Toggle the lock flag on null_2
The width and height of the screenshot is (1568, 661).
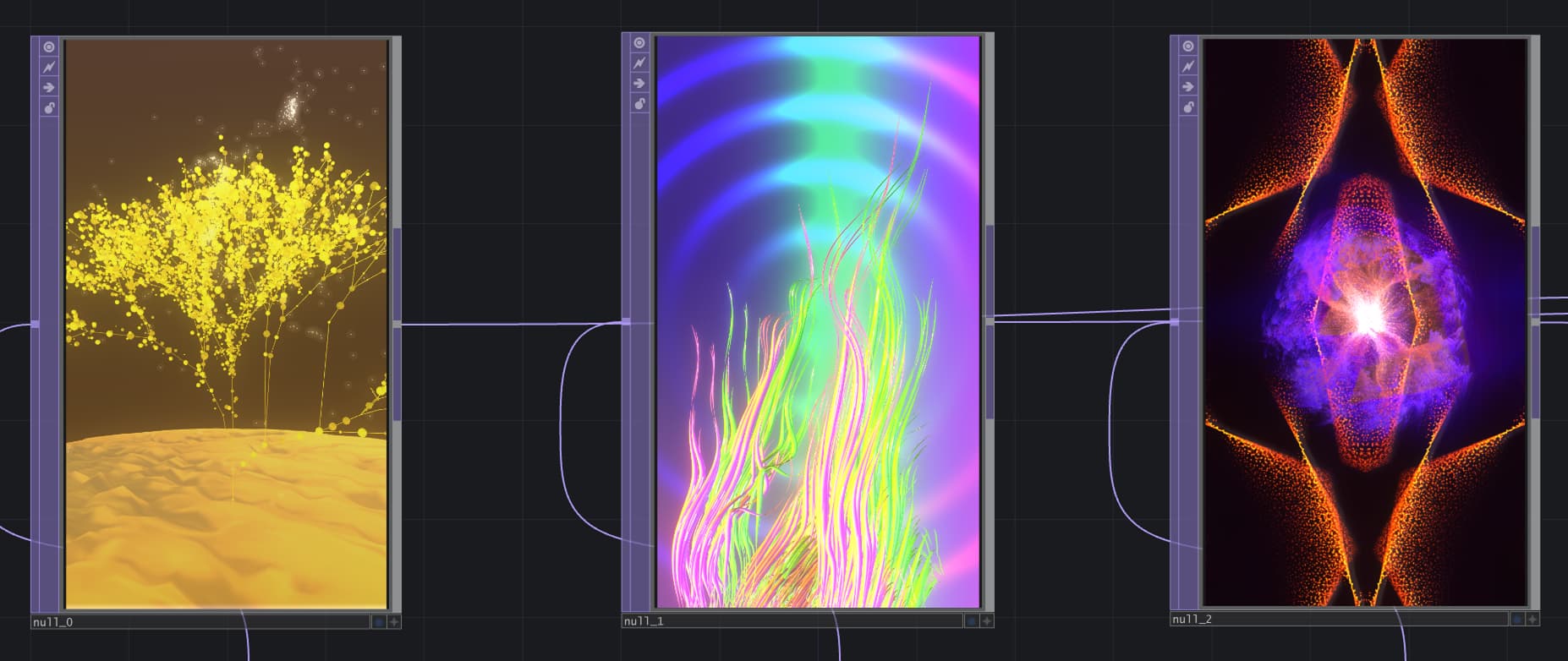coord(1188,107)
